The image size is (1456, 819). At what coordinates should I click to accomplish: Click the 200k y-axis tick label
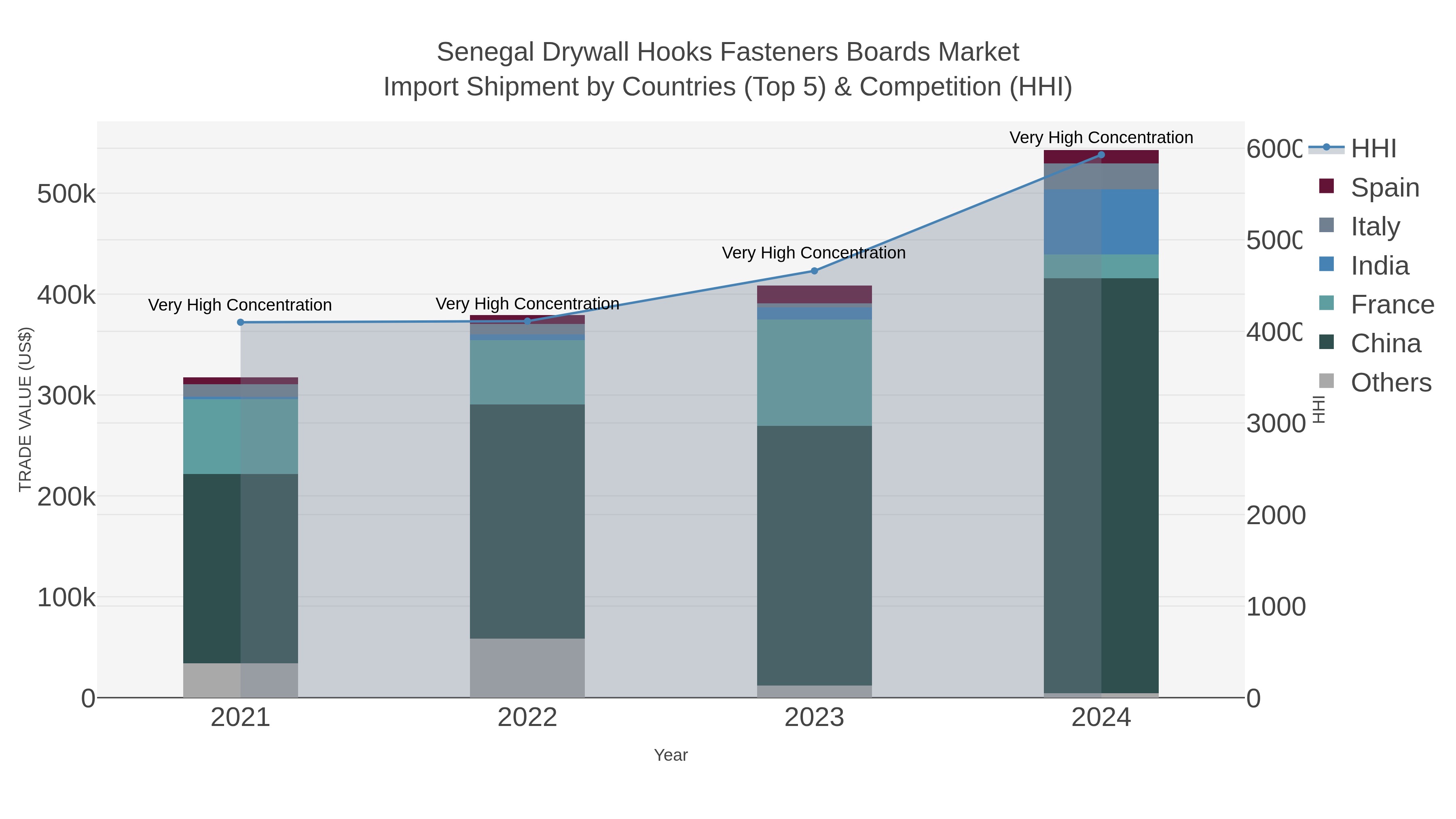coord(66,497)
